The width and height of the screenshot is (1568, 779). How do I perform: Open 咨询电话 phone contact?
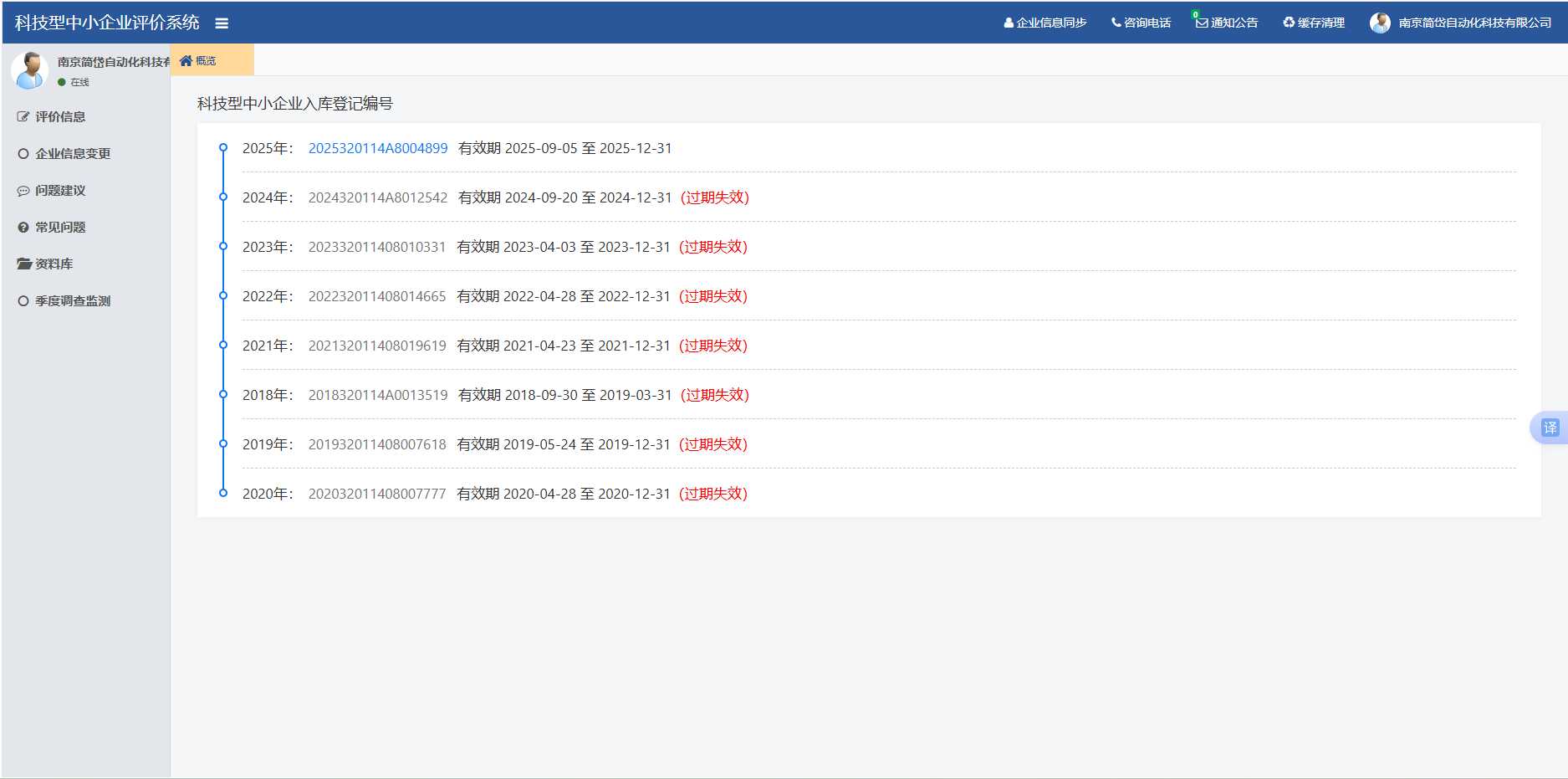[x=1141, y=23]
